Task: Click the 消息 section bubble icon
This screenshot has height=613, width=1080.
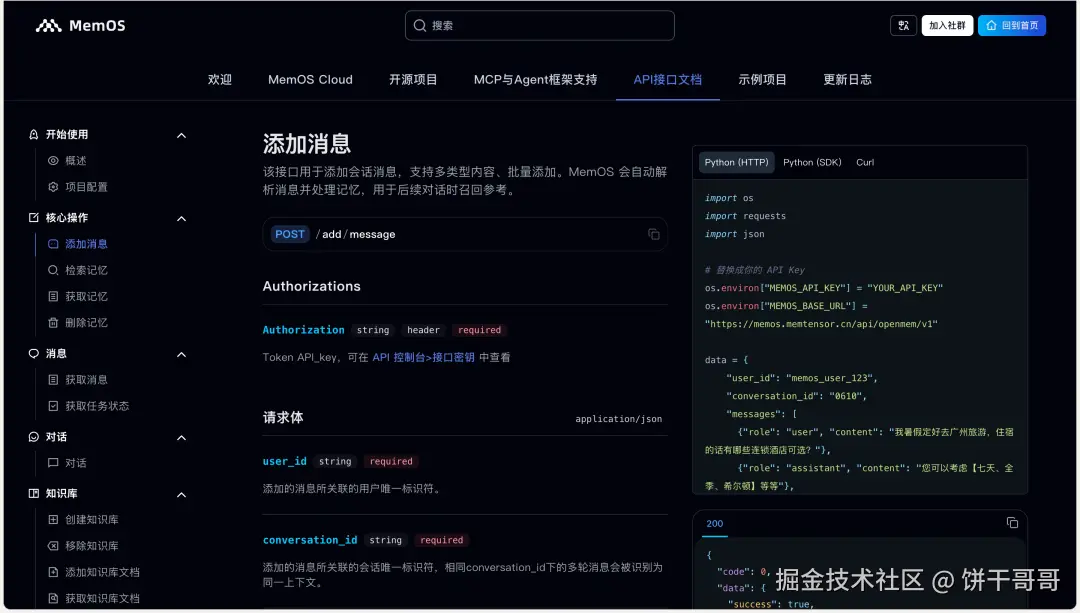Action: (34, 353)
